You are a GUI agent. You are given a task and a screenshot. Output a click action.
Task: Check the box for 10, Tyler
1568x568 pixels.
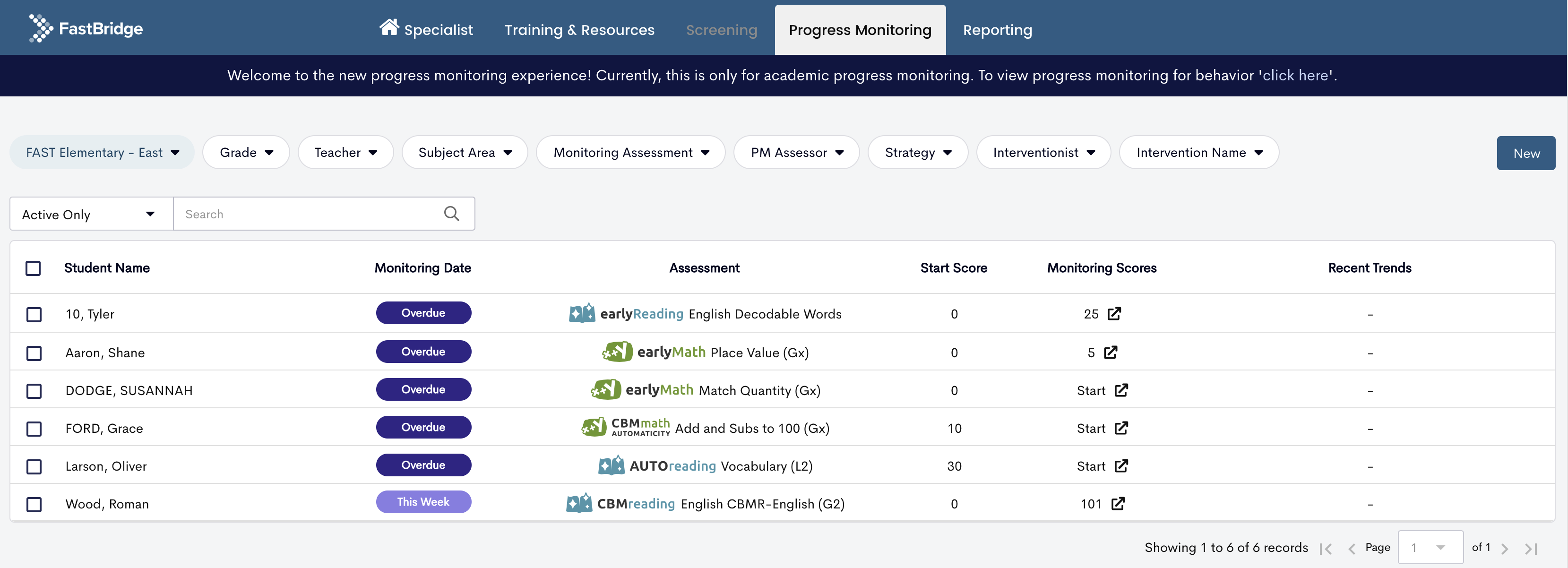(34, 314)
